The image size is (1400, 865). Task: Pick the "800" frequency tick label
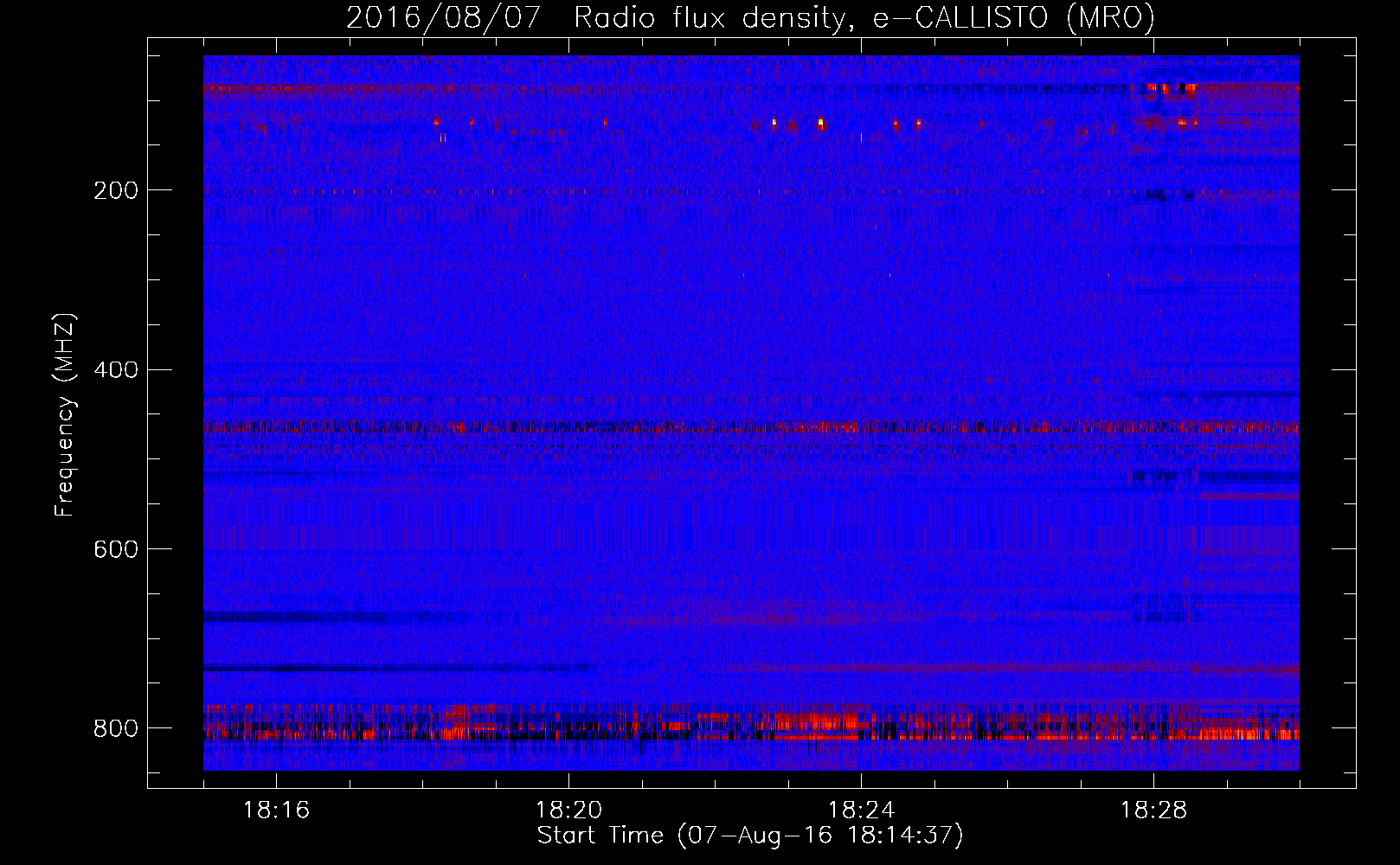(x=116, y=728)
